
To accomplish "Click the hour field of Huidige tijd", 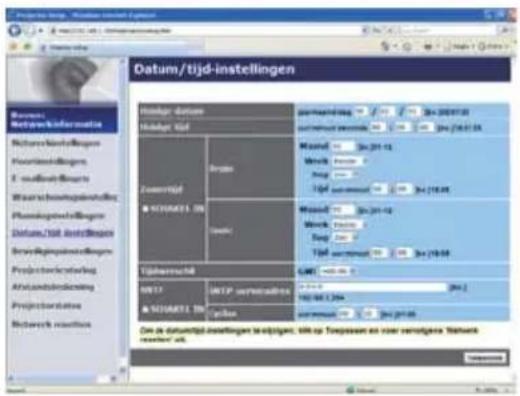I will tap(378, 127).
